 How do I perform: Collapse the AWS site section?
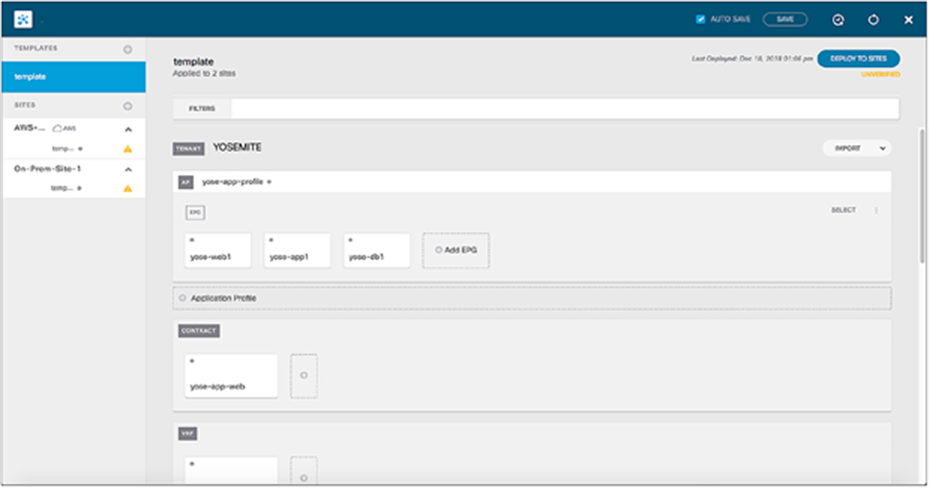(128, 129)
